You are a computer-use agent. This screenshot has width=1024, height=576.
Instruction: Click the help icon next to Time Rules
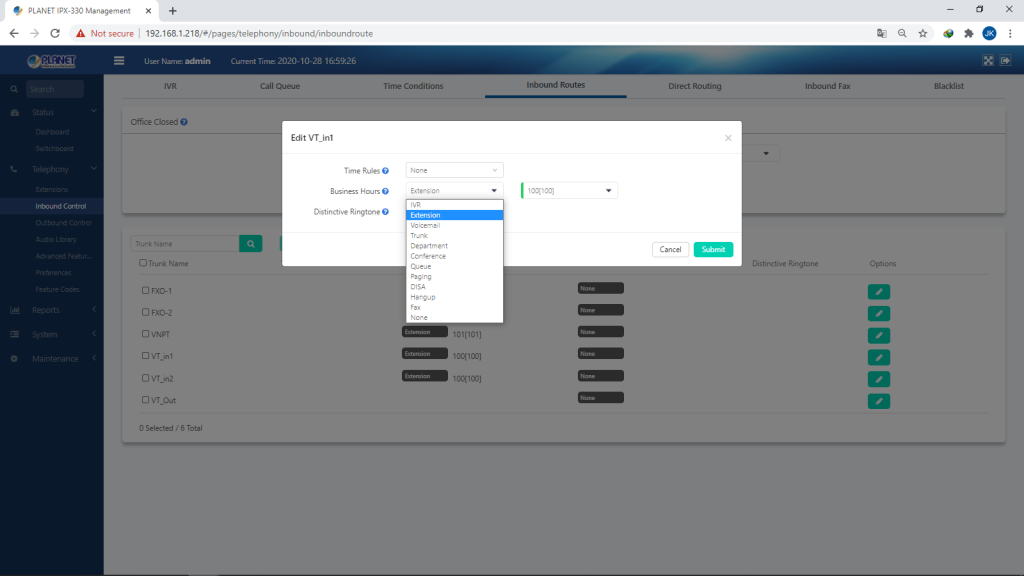pyautogui.click(x=385, y=170)
